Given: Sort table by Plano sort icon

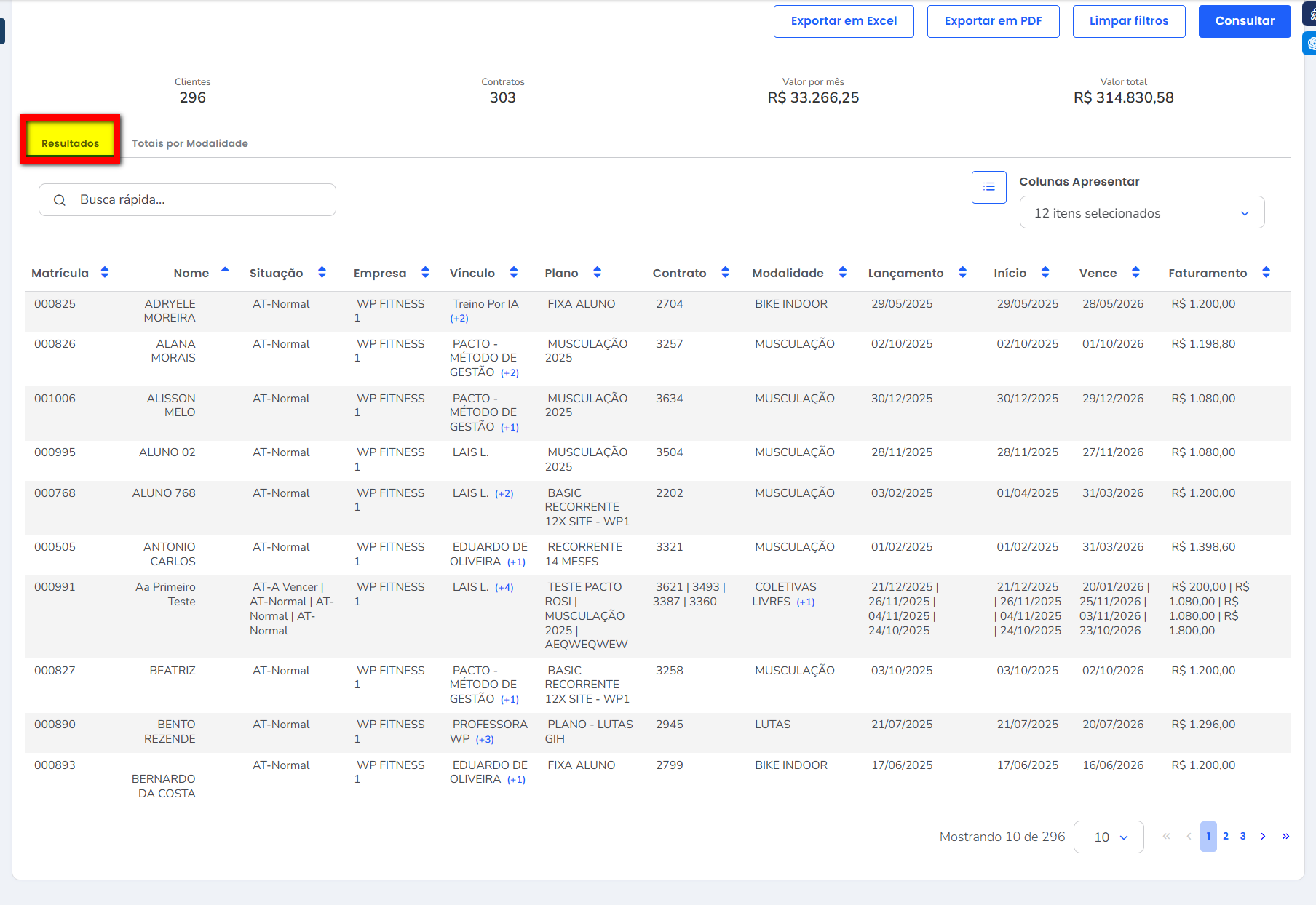Looking at the screenshot, I should (597, 273).
